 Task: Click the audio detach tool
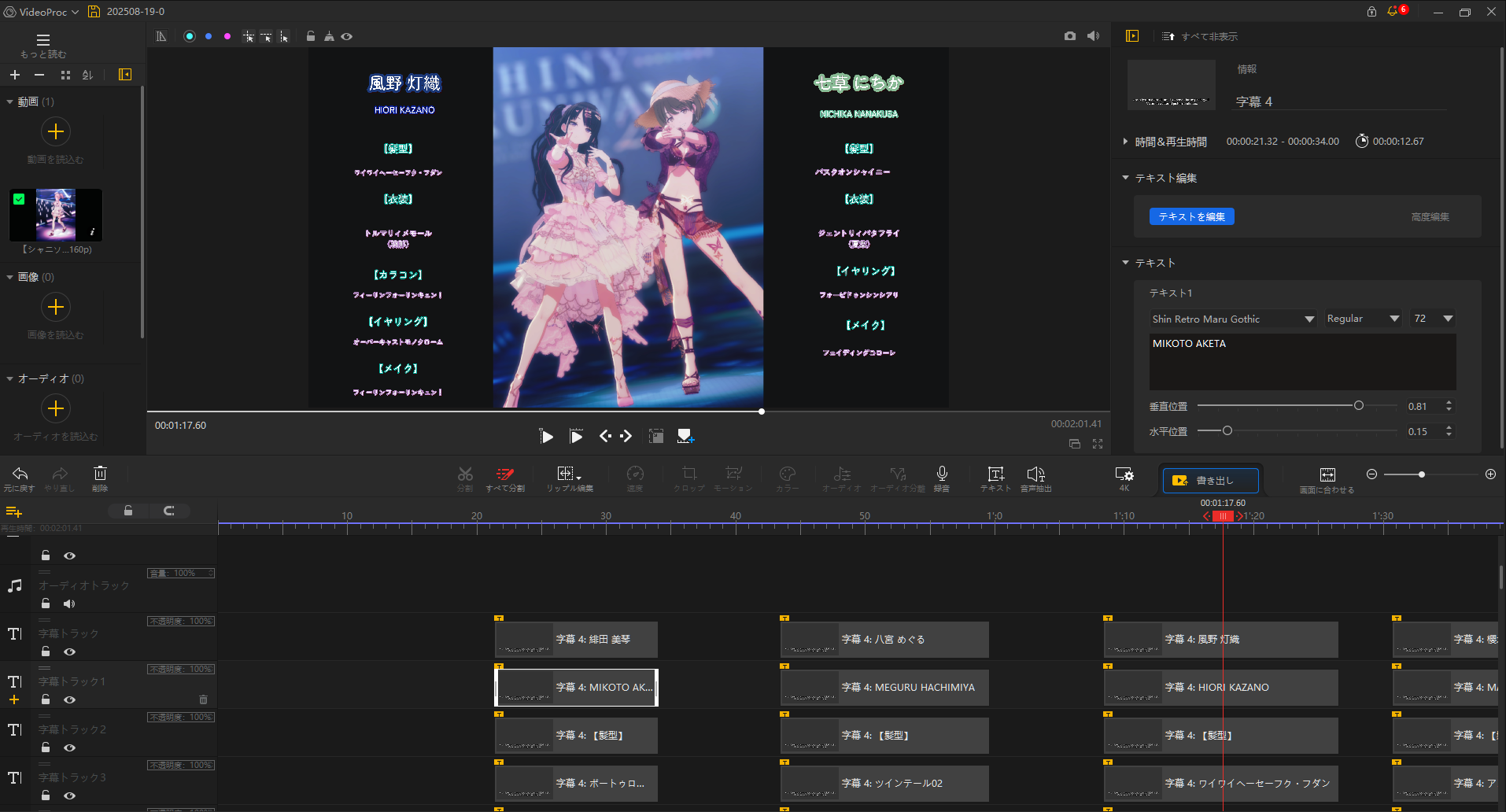pyautogui.click(x=898, y=474)
